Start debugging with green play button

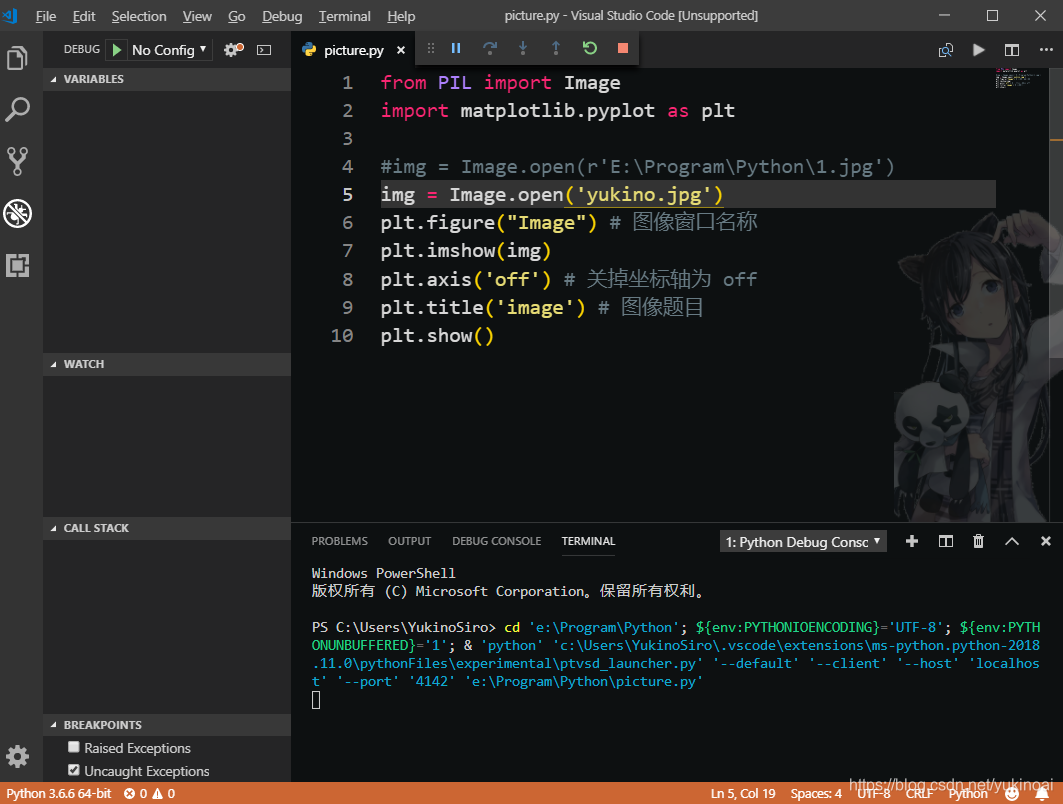click(x=117, y=49)
